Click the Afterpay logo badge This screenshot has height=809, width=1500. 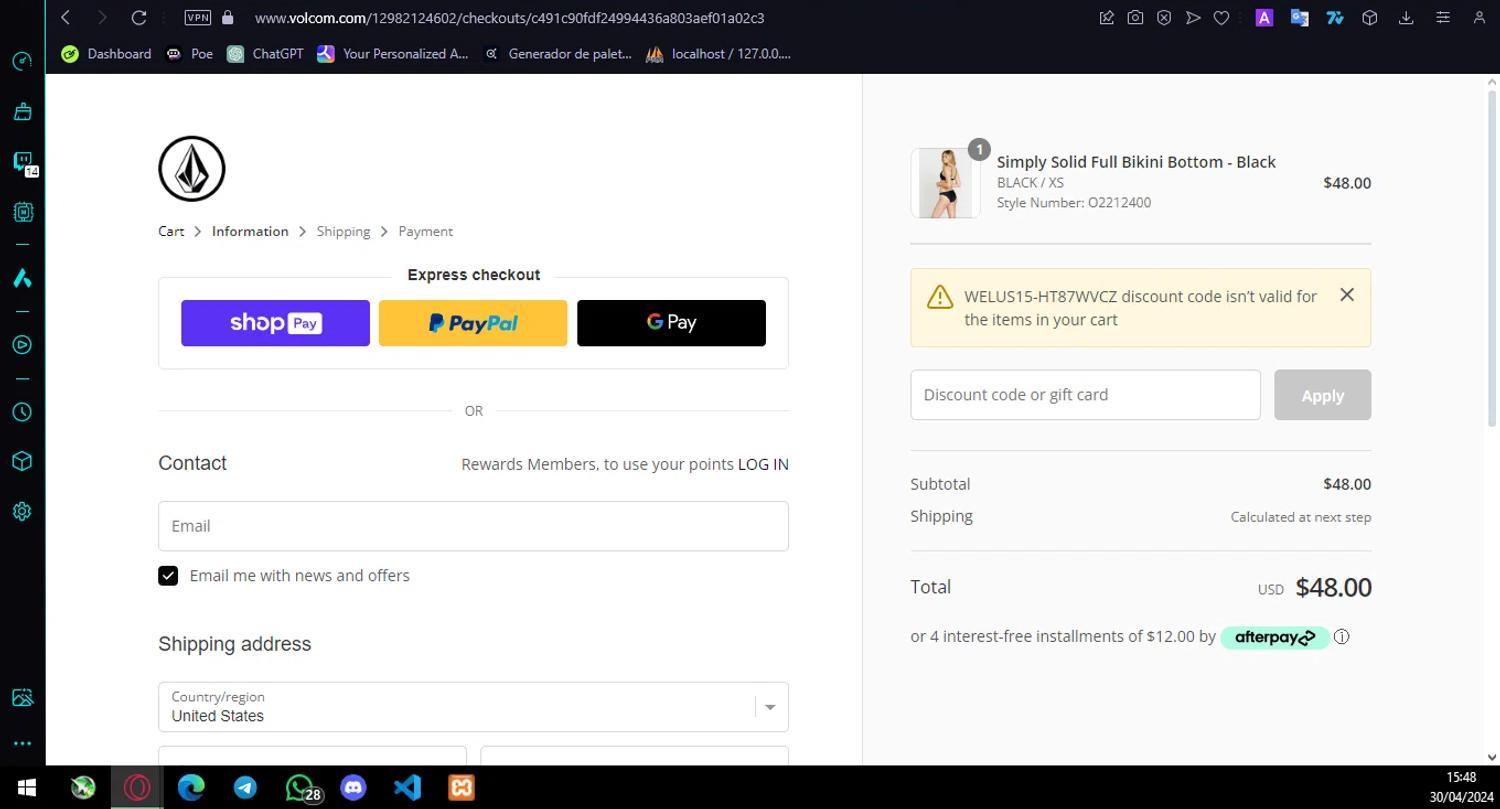pyautogui.click(x=1275, y=637)
